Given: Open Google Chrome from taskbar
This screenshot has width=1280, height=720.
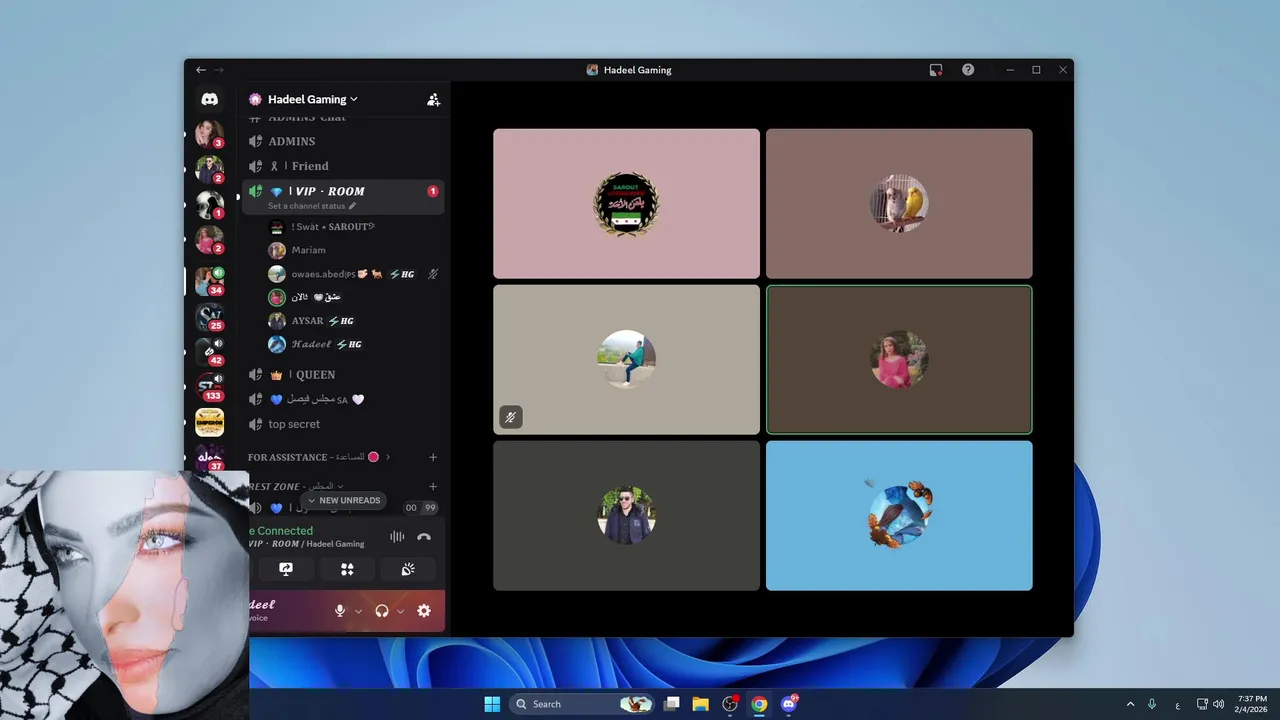Looking at the screenshot, I should [x=759, y=704].
